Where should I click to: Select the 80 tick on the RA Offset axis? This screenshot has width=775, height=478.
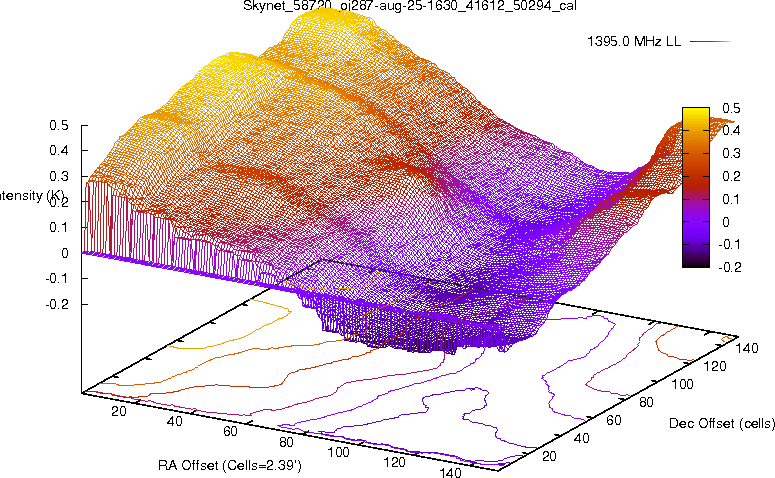[286, 442]
